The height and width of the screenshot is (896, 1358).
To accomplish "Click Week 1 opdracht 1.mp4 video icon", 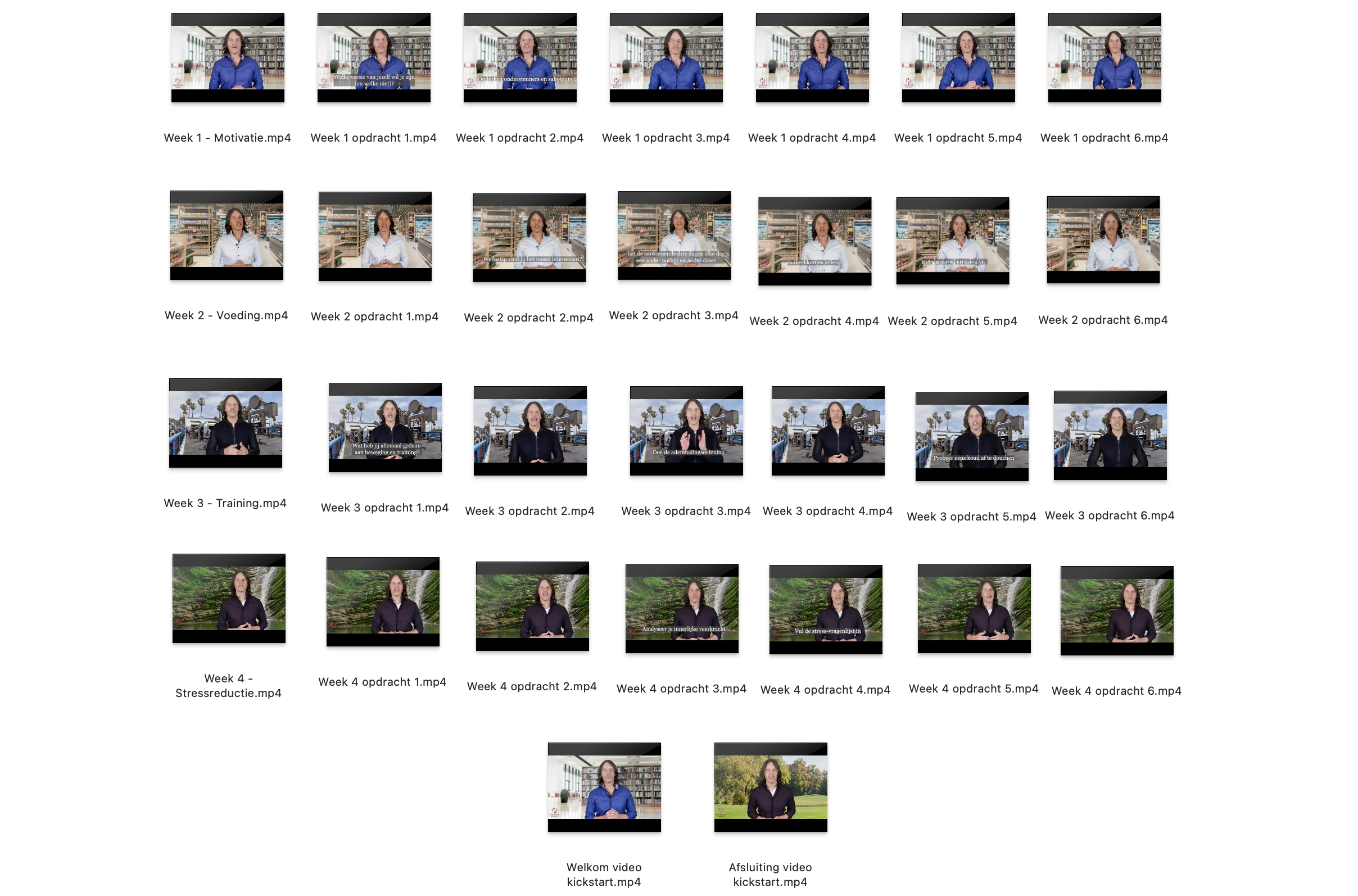I will (374, 58).
